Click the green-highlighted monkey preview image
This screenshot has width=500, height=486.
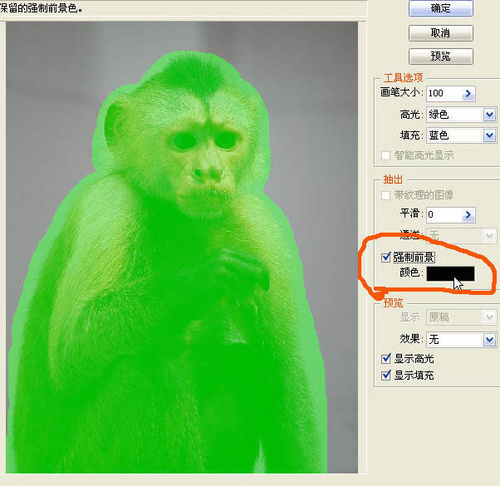click(x=182, y=247)
